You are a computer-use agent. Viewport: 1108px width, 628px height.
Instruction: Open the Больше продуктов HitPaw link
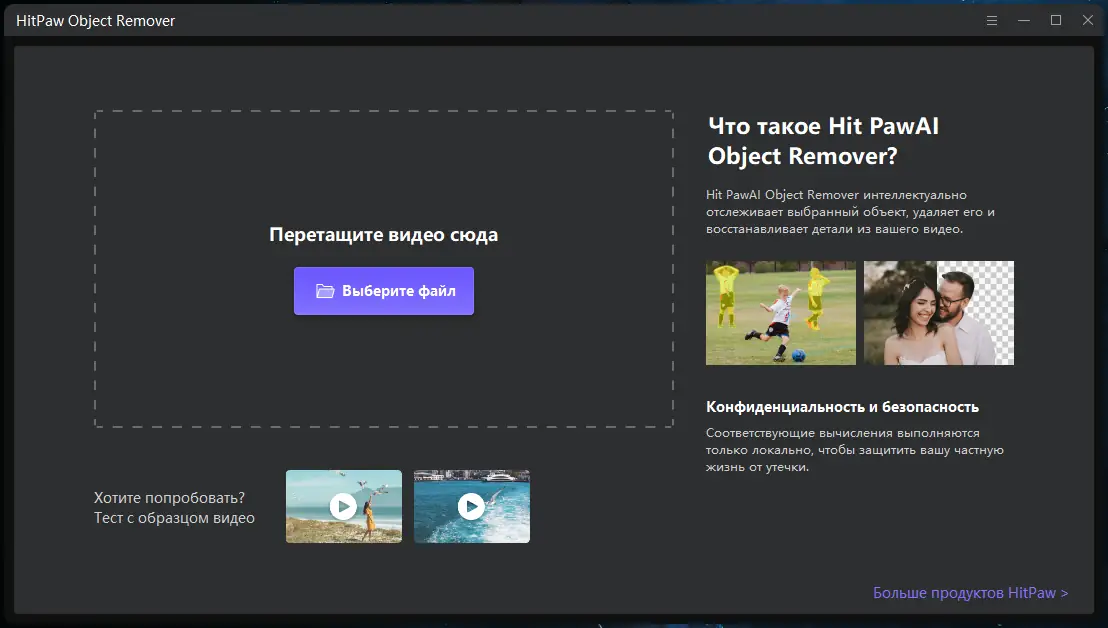[968, 592]
